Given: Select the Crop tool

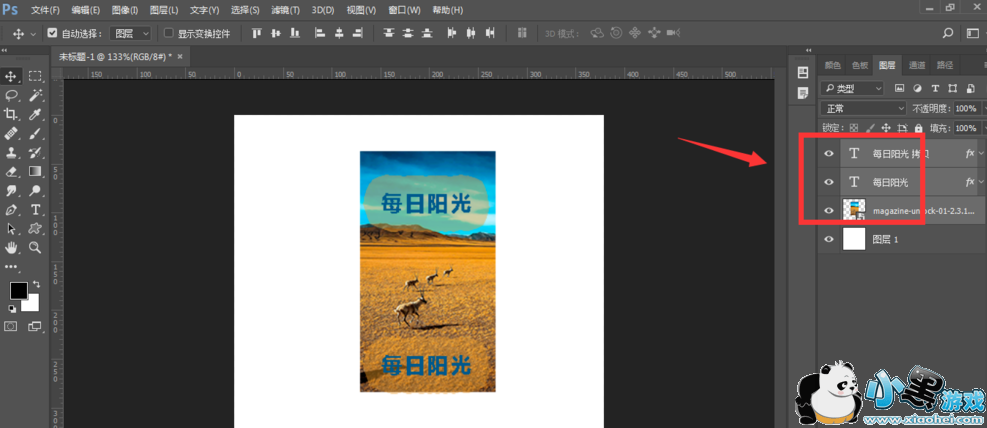Looking at the screenshot, I should click(x=12, y=114).
